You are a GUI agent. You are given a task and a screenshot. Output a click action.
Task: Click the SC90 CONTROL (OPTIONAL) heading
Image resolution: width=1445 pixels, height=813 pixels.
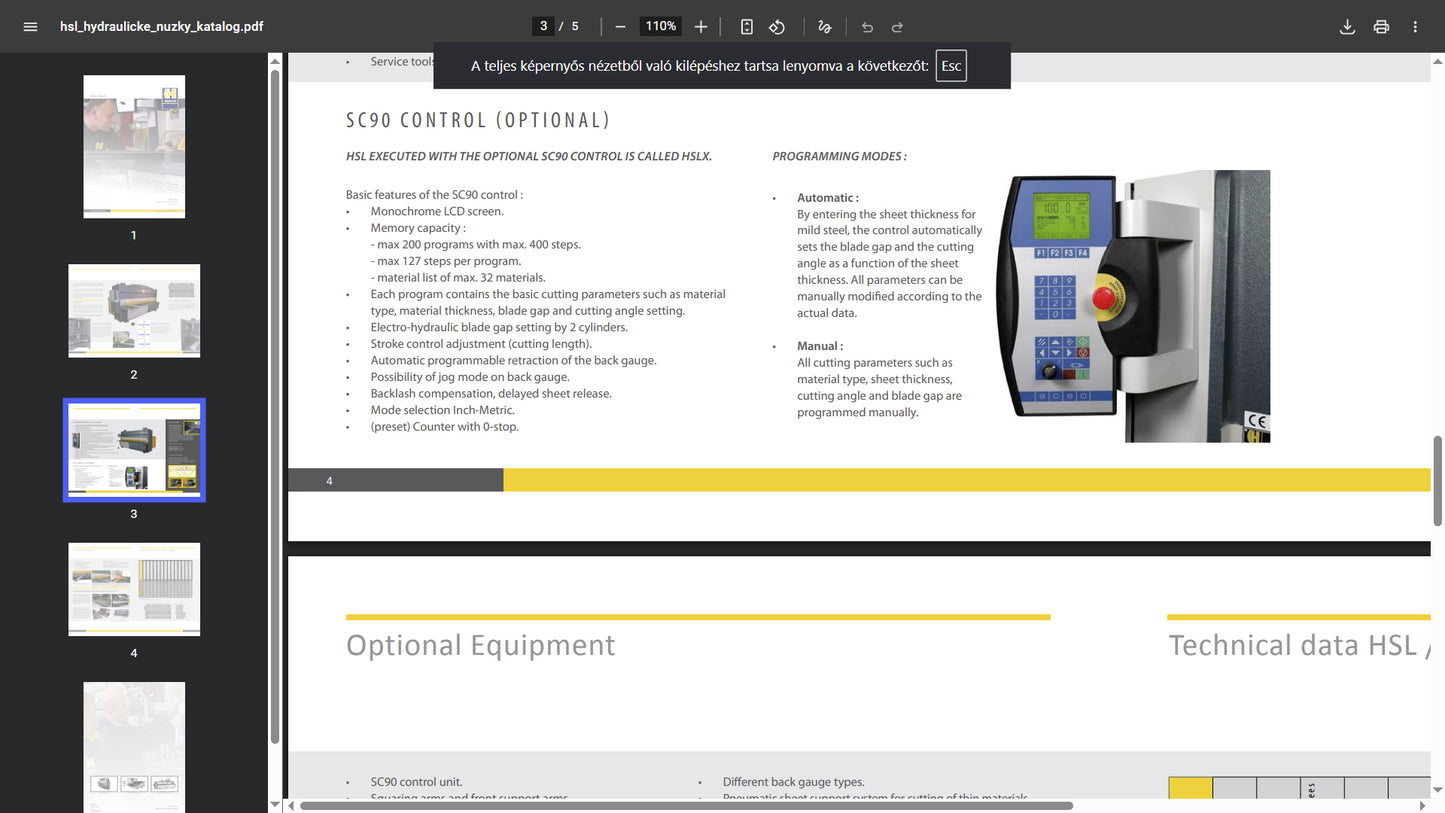pyautogui.click(x=478, y=120)
